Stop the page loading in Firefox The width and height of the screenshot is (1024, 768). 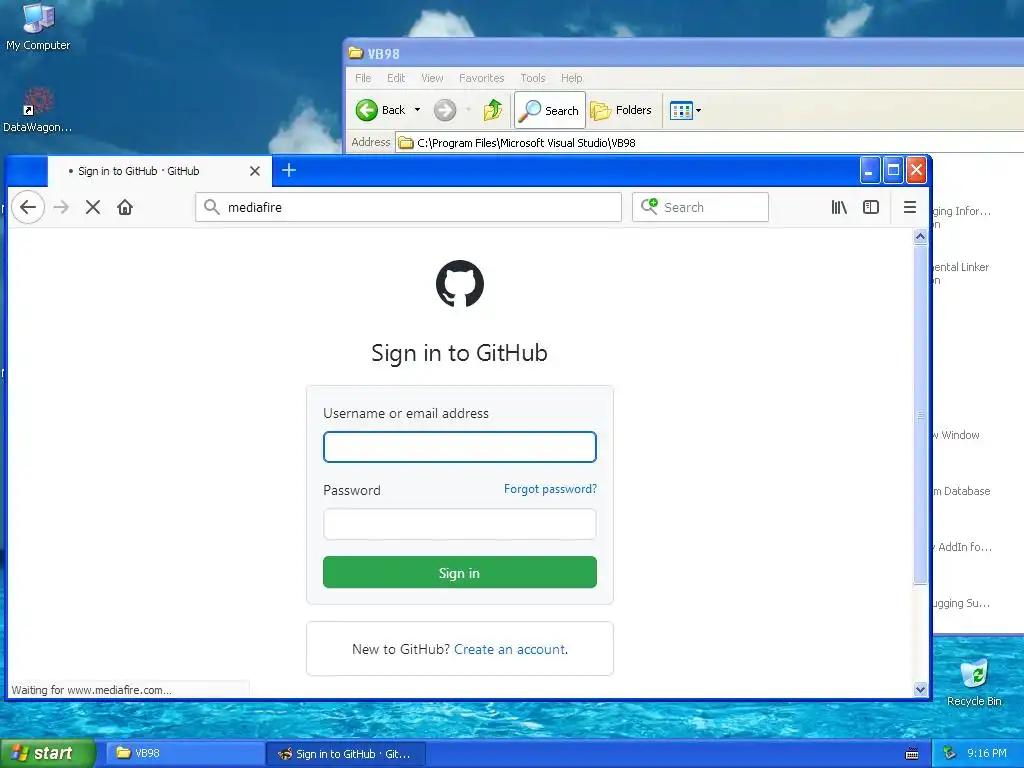pyautogui.click(x=93, y=207)
